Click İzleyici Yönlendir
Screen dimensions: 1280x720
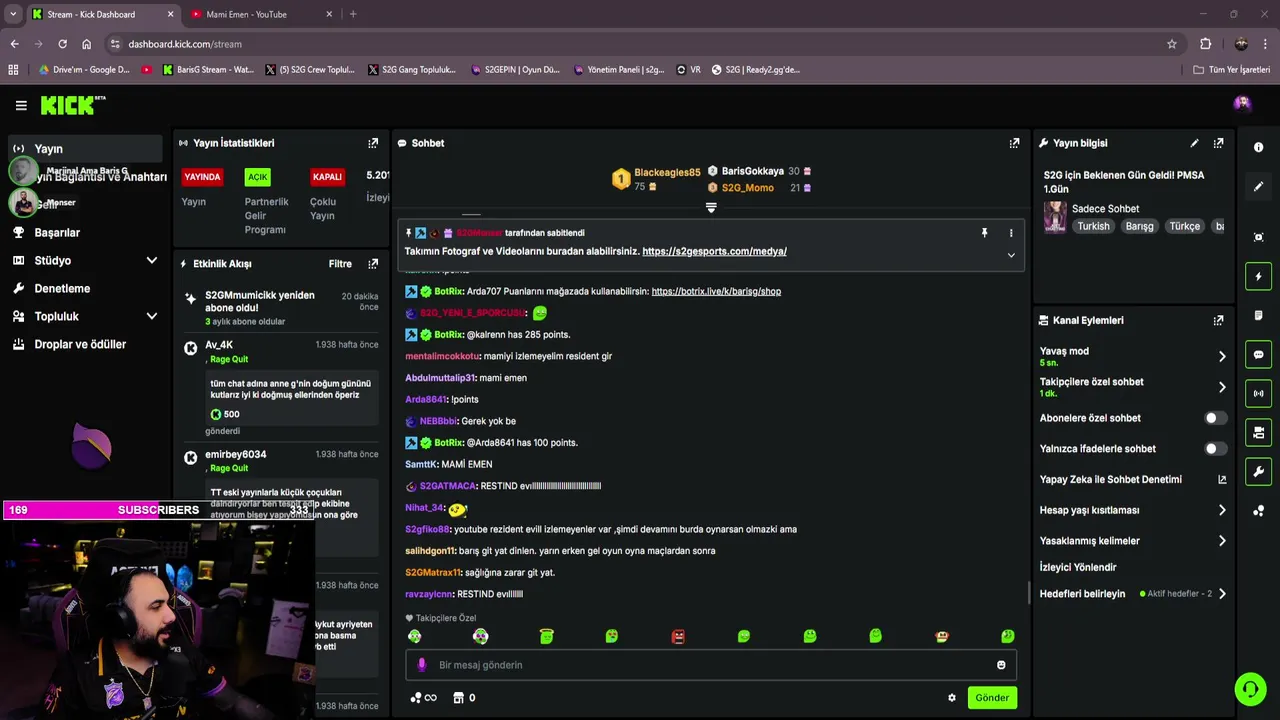pyautogui.click(x=1078, y=567)
